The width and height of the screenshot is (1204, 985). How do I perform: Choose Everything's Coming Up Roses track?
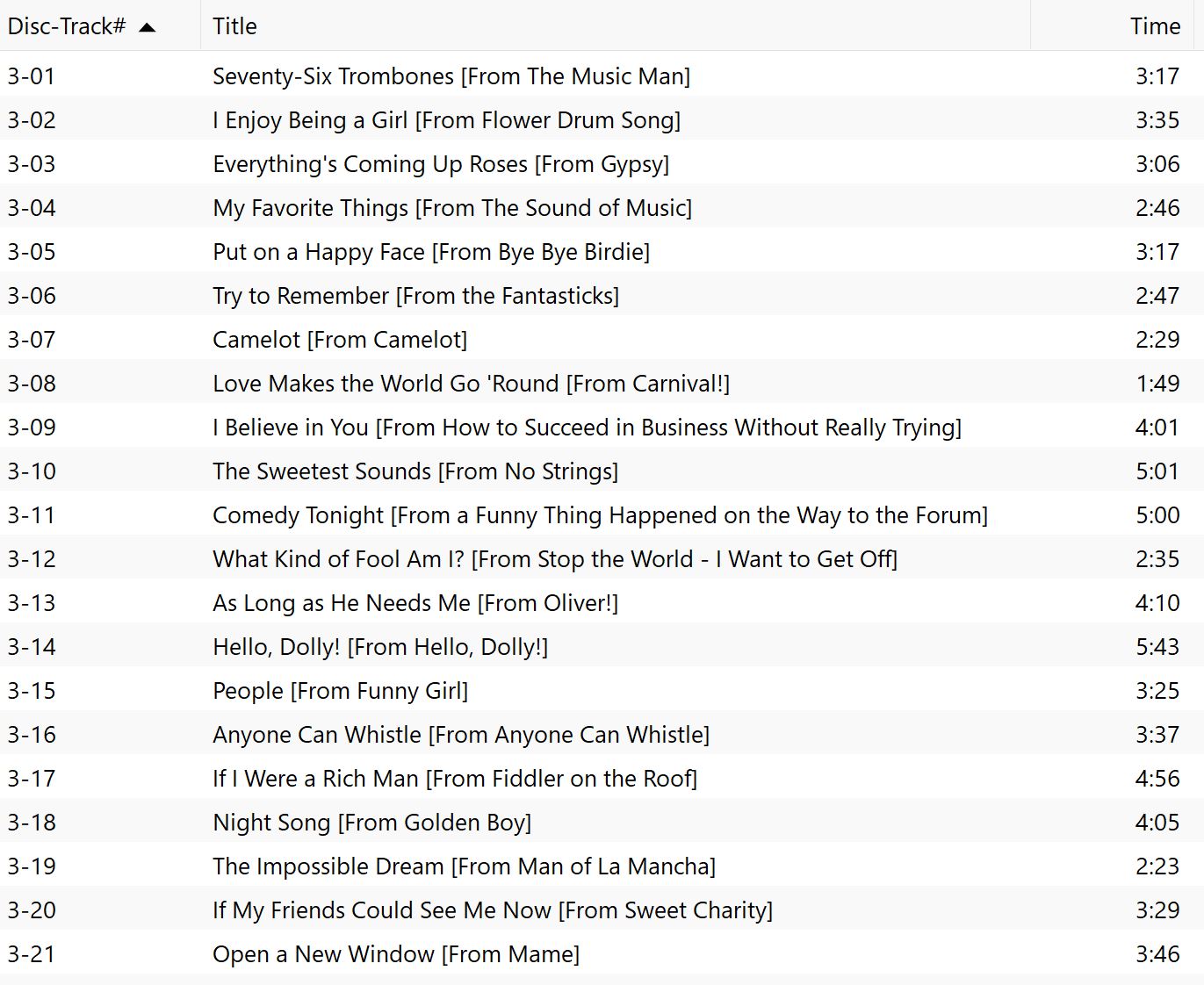(x=440, y=164)
